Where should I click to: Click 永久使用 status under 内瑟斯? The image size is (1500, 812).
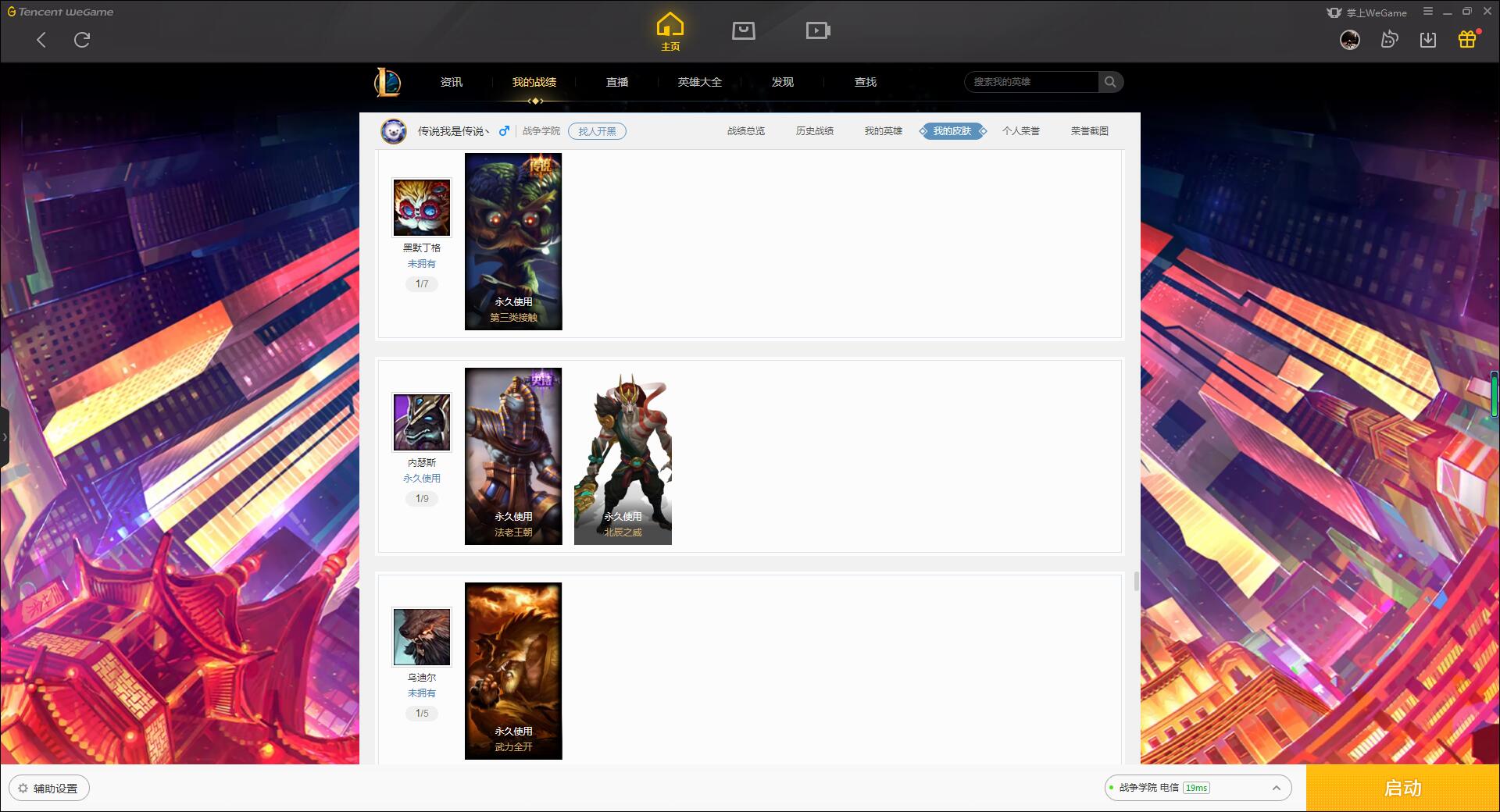pyautogui.click(x=422, y=479)
